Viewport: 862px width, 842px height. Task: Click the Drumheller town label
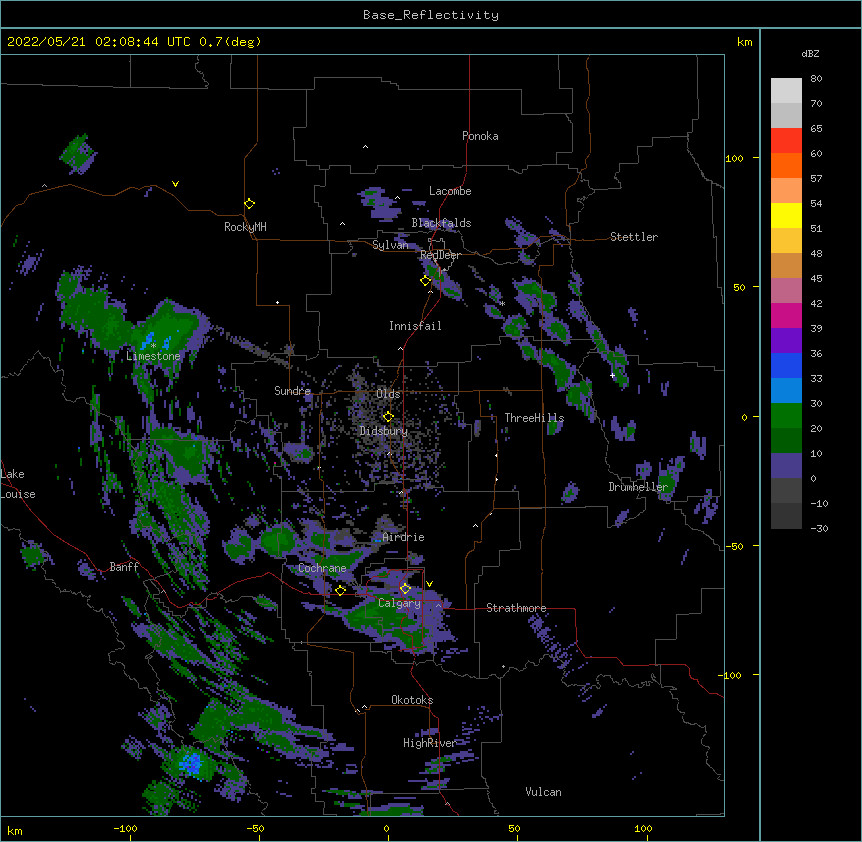point(638,487)
